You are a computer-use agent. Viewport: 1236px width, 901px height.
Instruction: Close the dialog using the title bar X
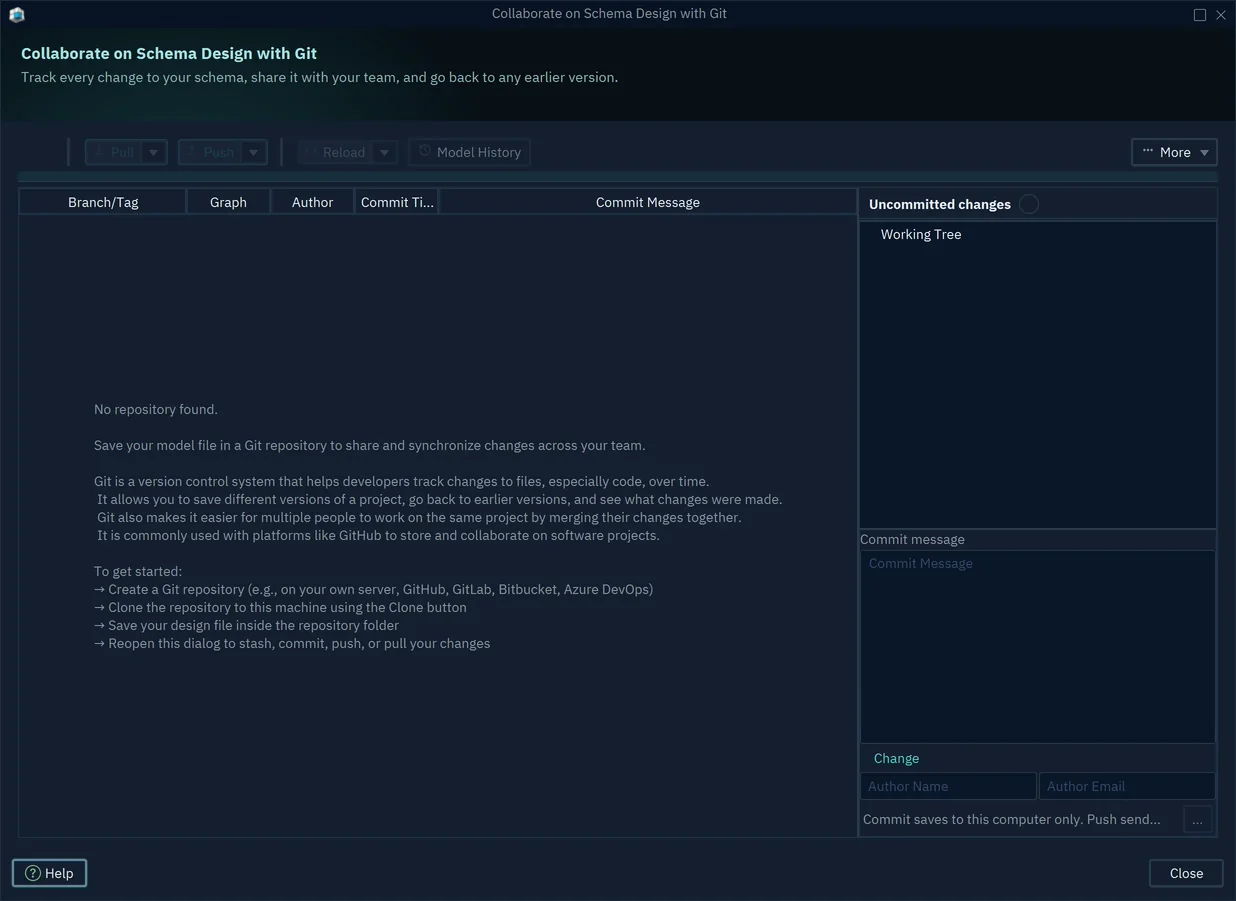click(x=1221, y=15)
